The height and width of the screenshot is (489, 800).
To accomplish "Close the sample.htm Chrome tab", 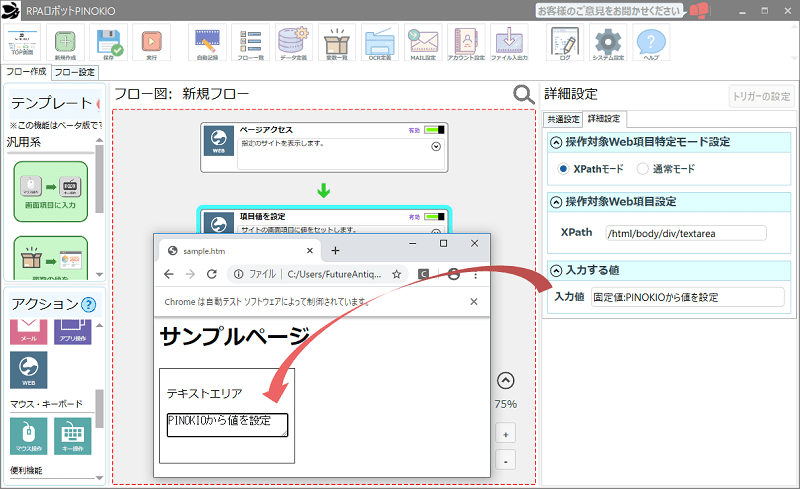I will pos(310,251).
